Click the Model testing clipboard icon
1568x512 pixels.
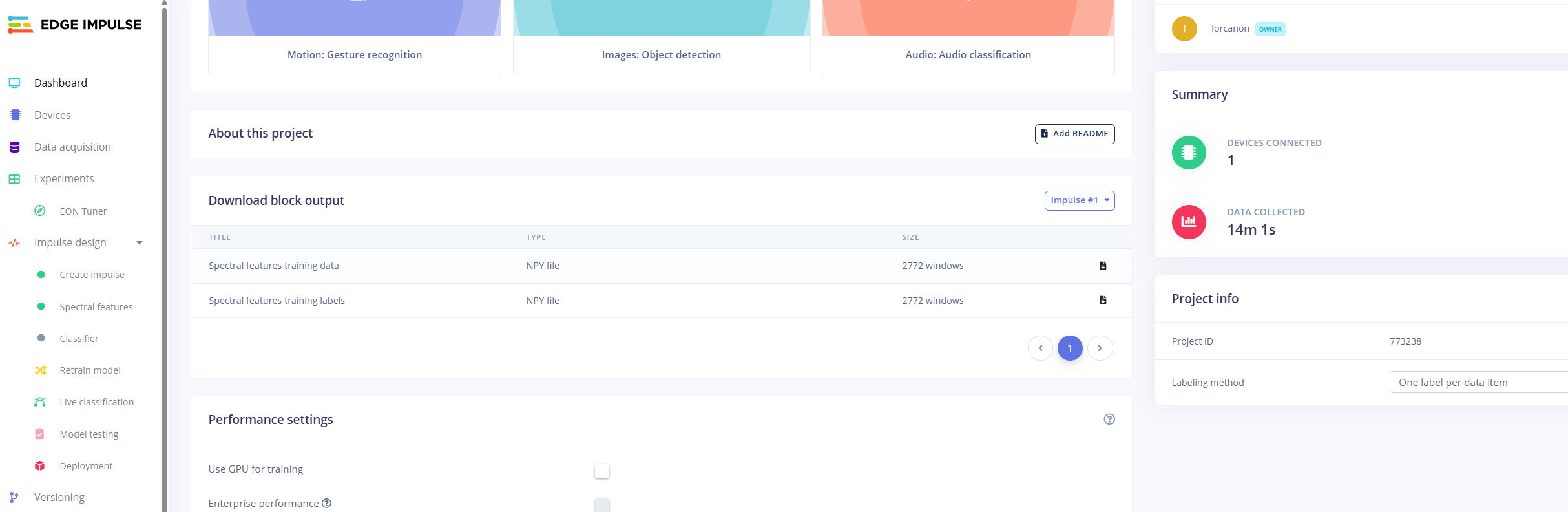(x=40, y=434)
